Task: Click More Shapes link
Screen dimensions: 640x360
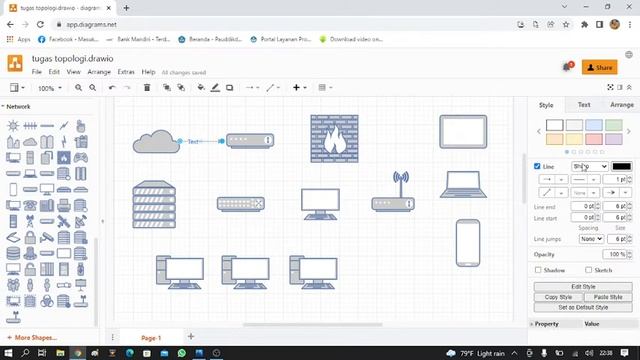Action: pos(32,338)
